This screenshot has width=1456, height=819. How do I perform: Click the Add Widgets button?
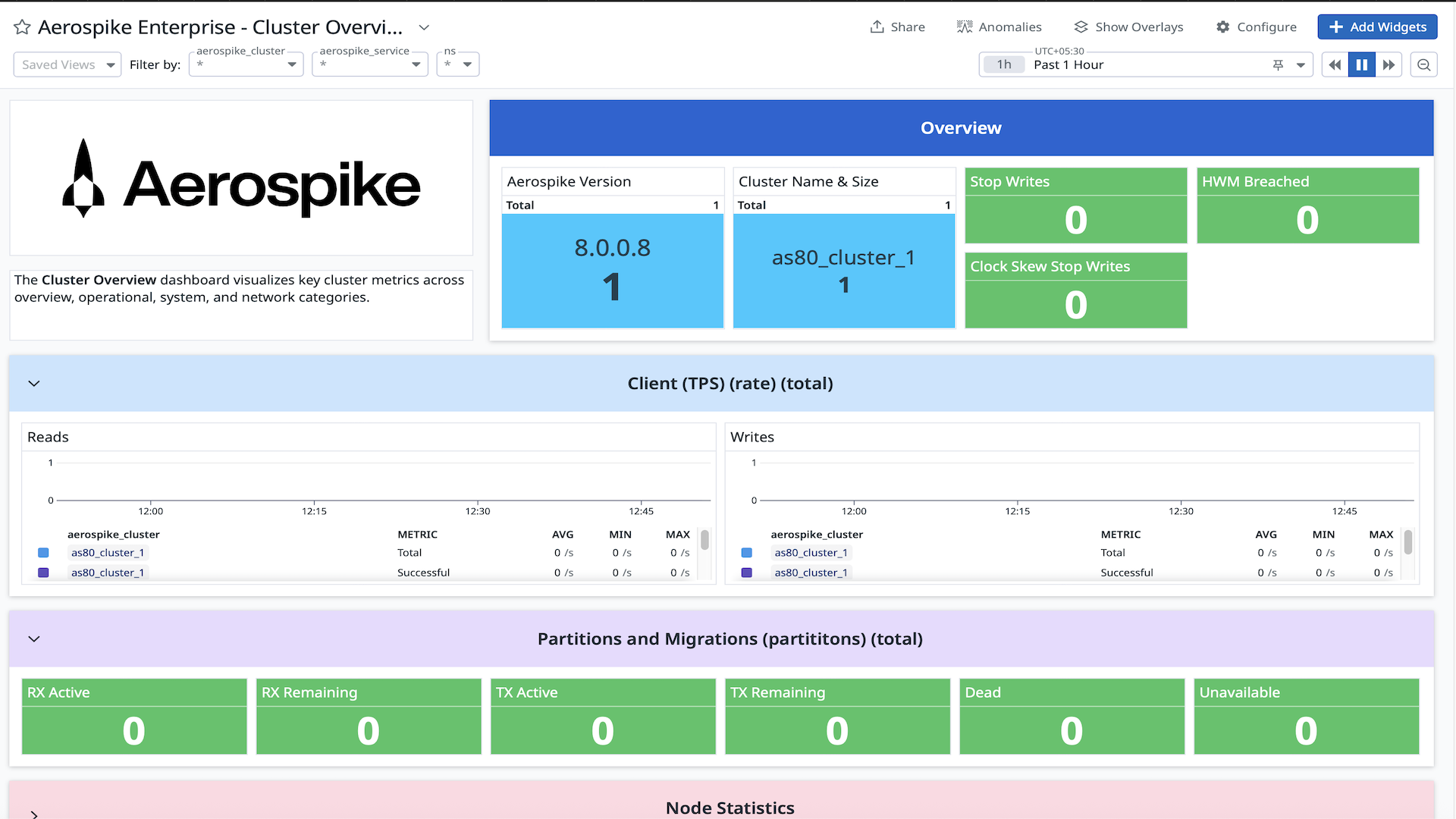[x=1377, y=27]
